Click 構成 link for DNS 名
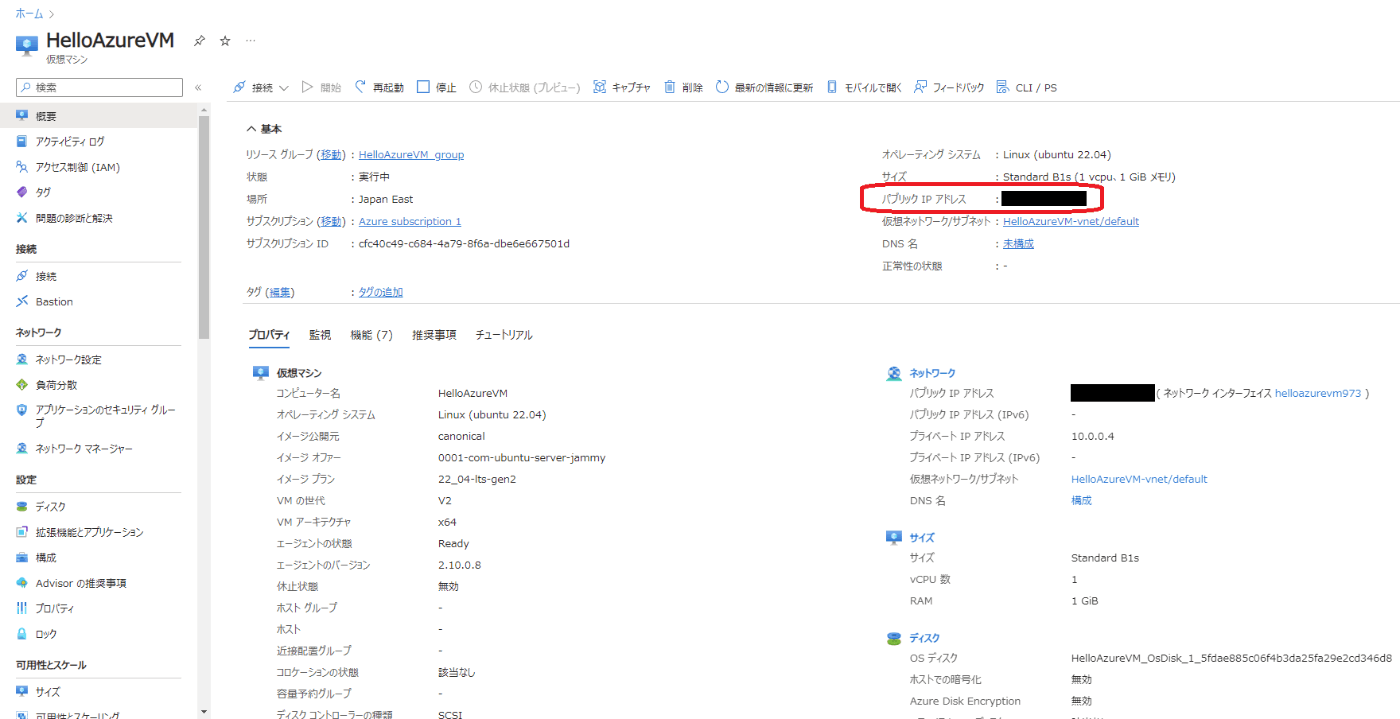The width and height of the screenshot is (1400, 719). (x=1081, y=500)
